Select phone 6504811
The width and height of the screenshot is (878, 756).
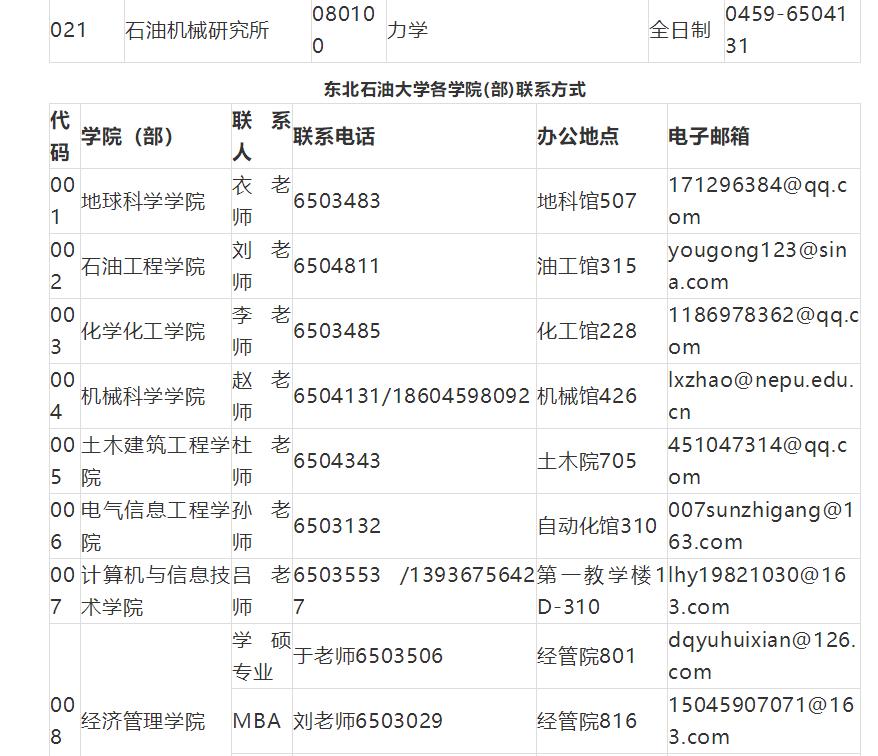(337, 266)
